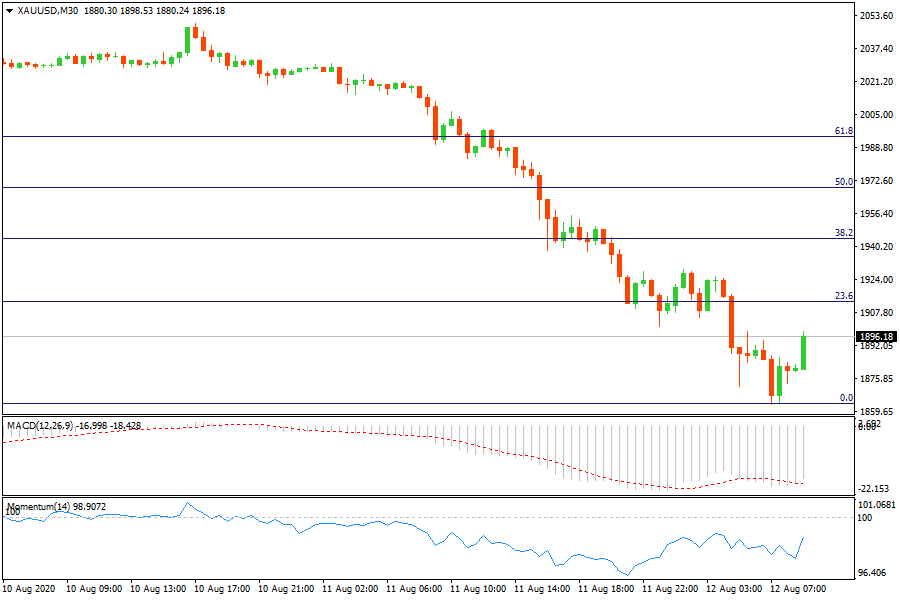The image size is (900, 600).
Task: Click the Momentum(14) indicator label
Action: click(40, 507)
